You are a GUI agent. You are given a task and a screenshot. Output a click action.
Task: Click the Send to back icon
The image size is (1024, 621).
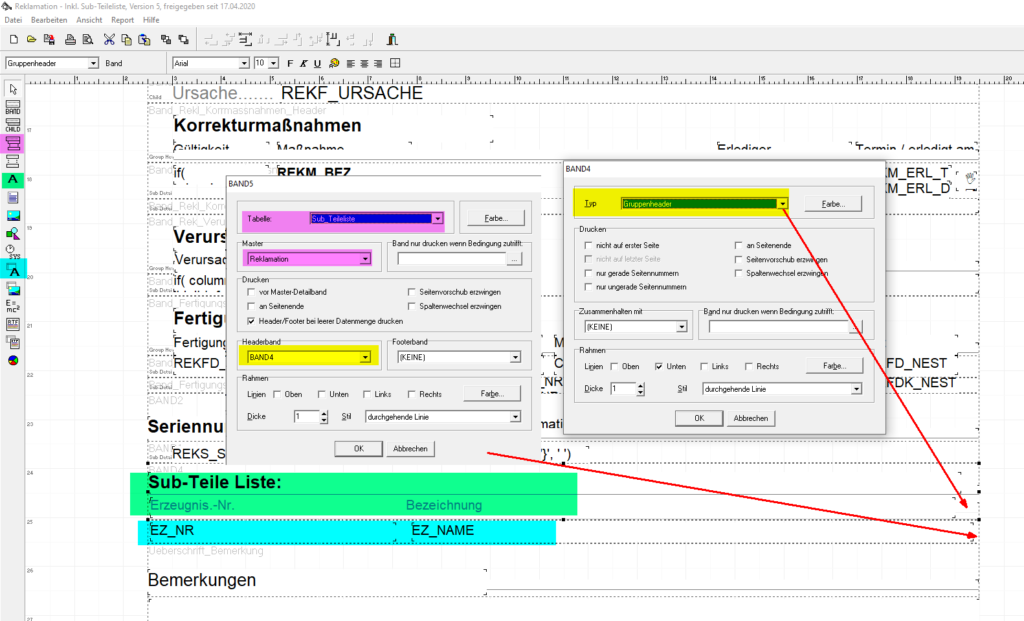click(184, 40)
